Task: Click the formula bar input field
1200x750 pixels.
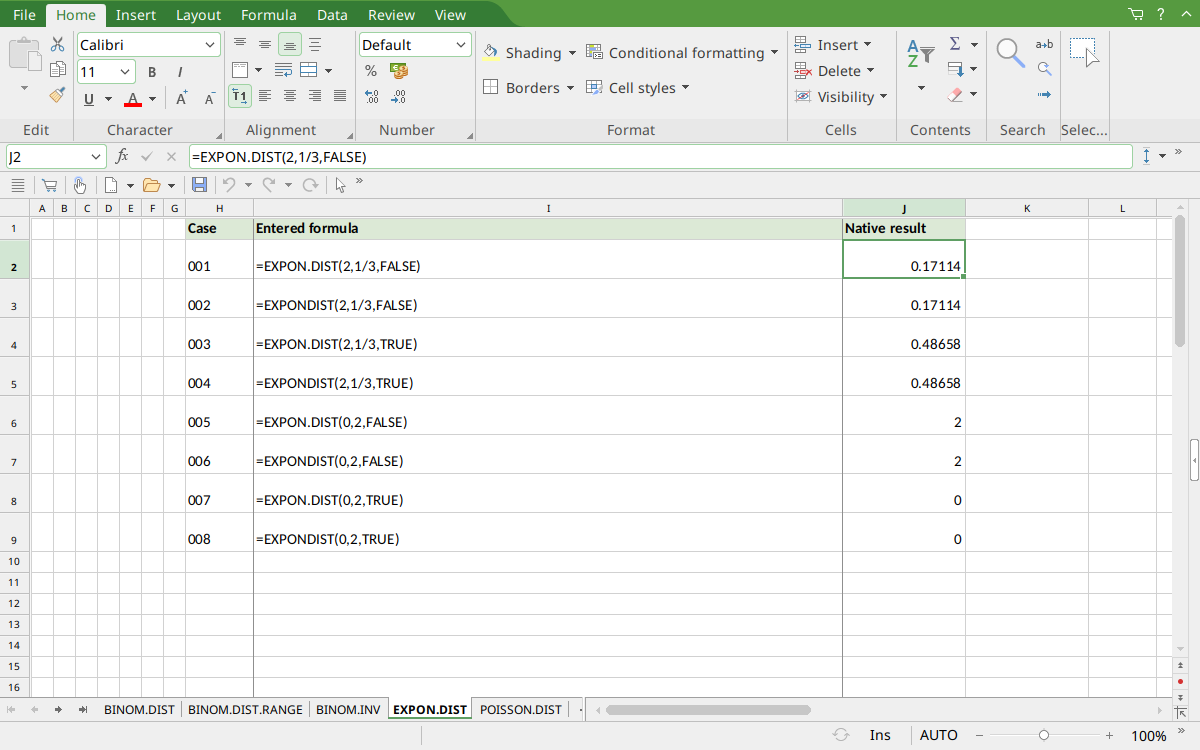Action: click(660, 157)
